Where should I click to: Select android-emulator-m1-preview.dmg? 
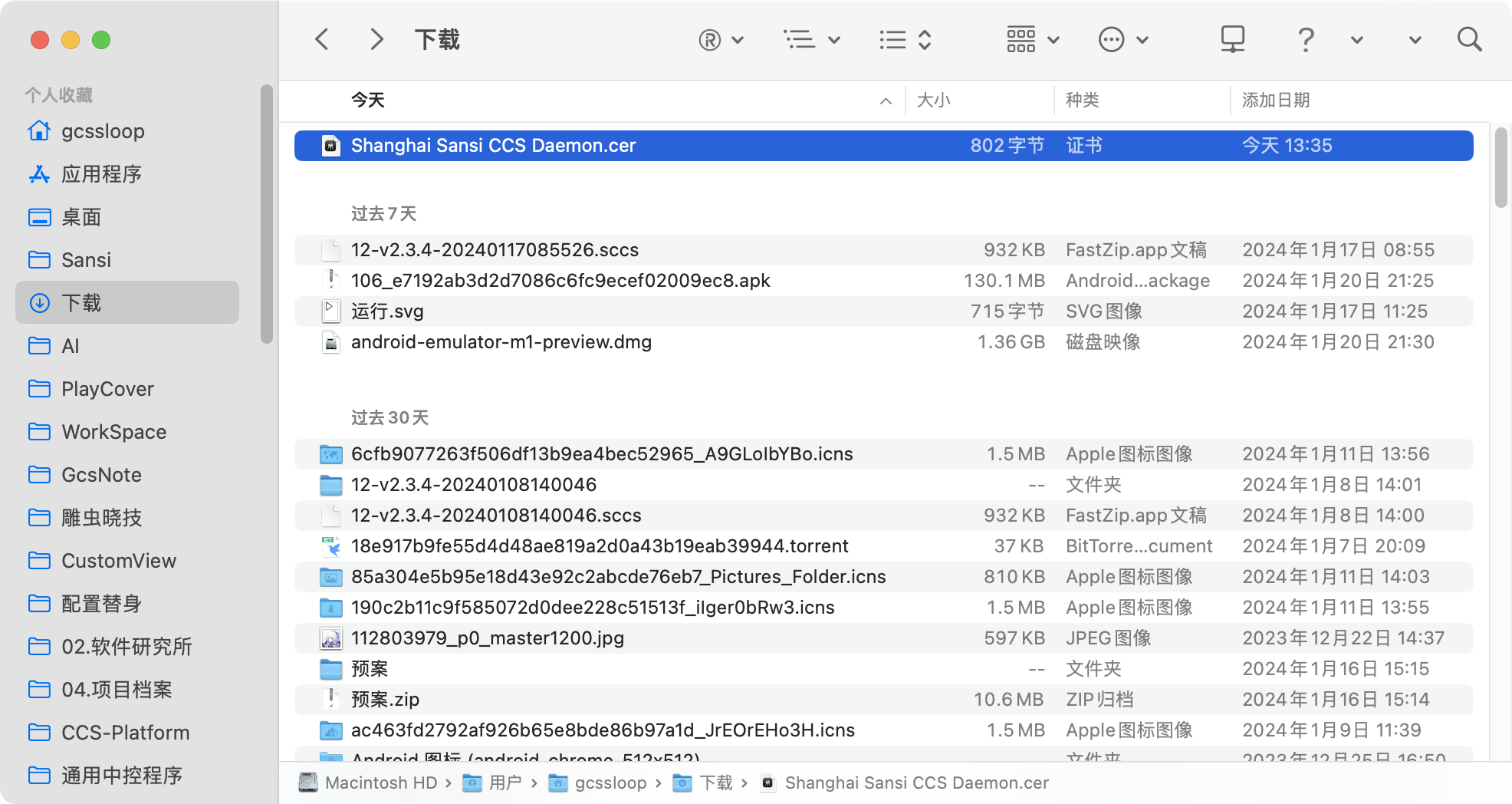point(883,342)
